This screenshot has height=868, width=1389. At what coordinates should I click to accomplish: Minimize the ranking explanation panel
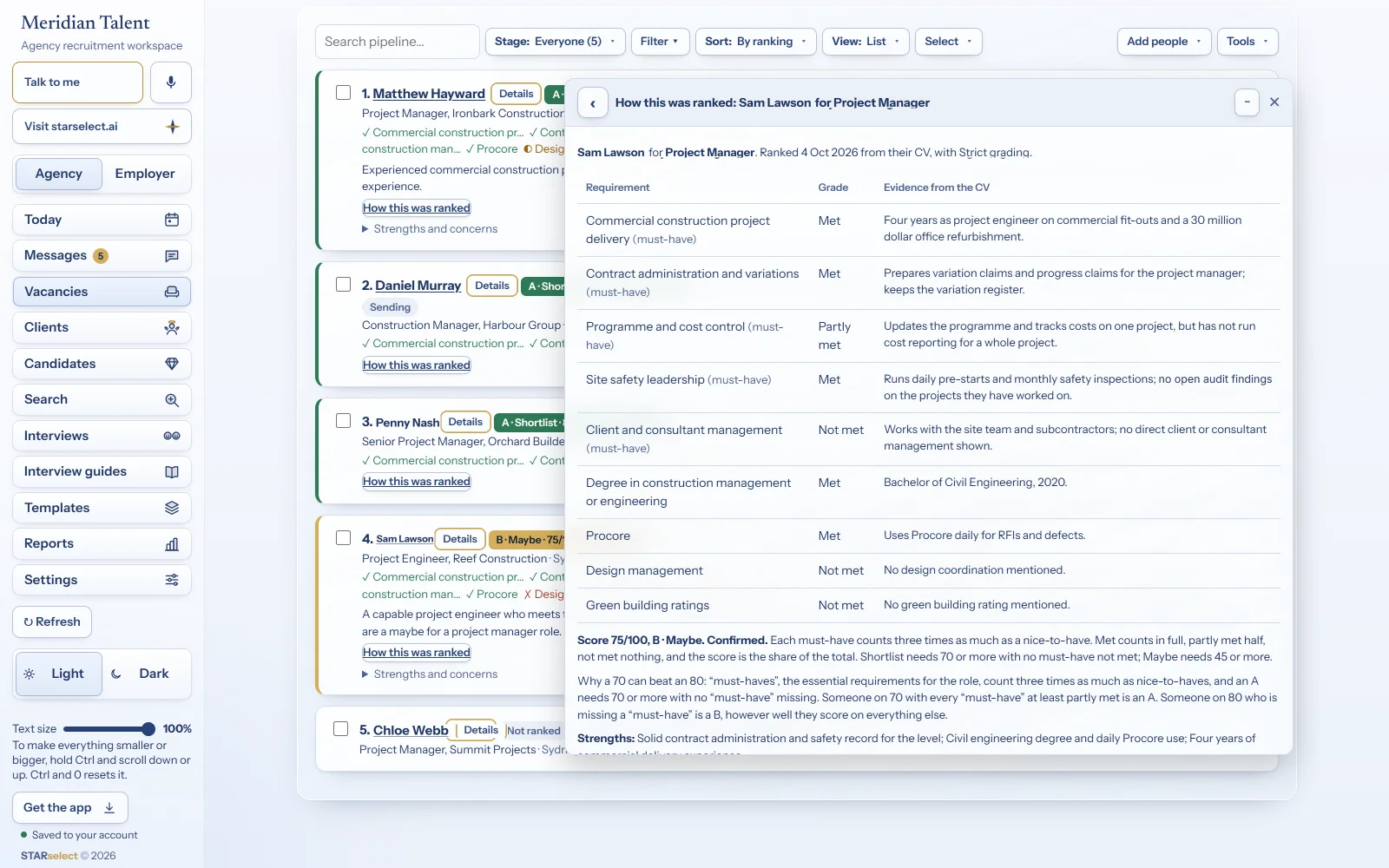pos(1247,102)
